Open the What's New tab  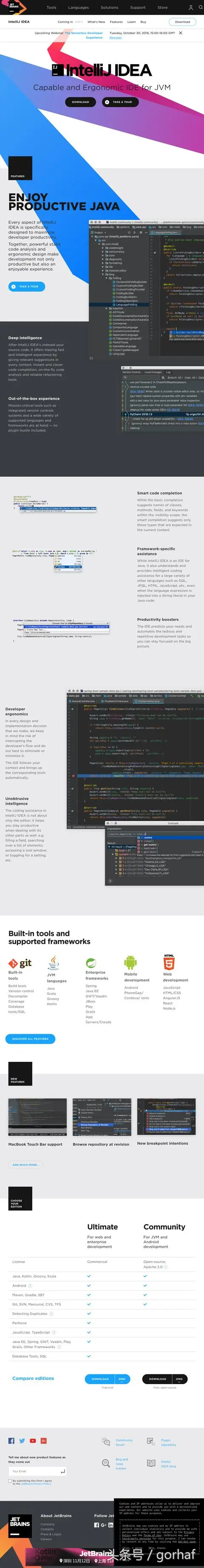(x=96, y=22)
